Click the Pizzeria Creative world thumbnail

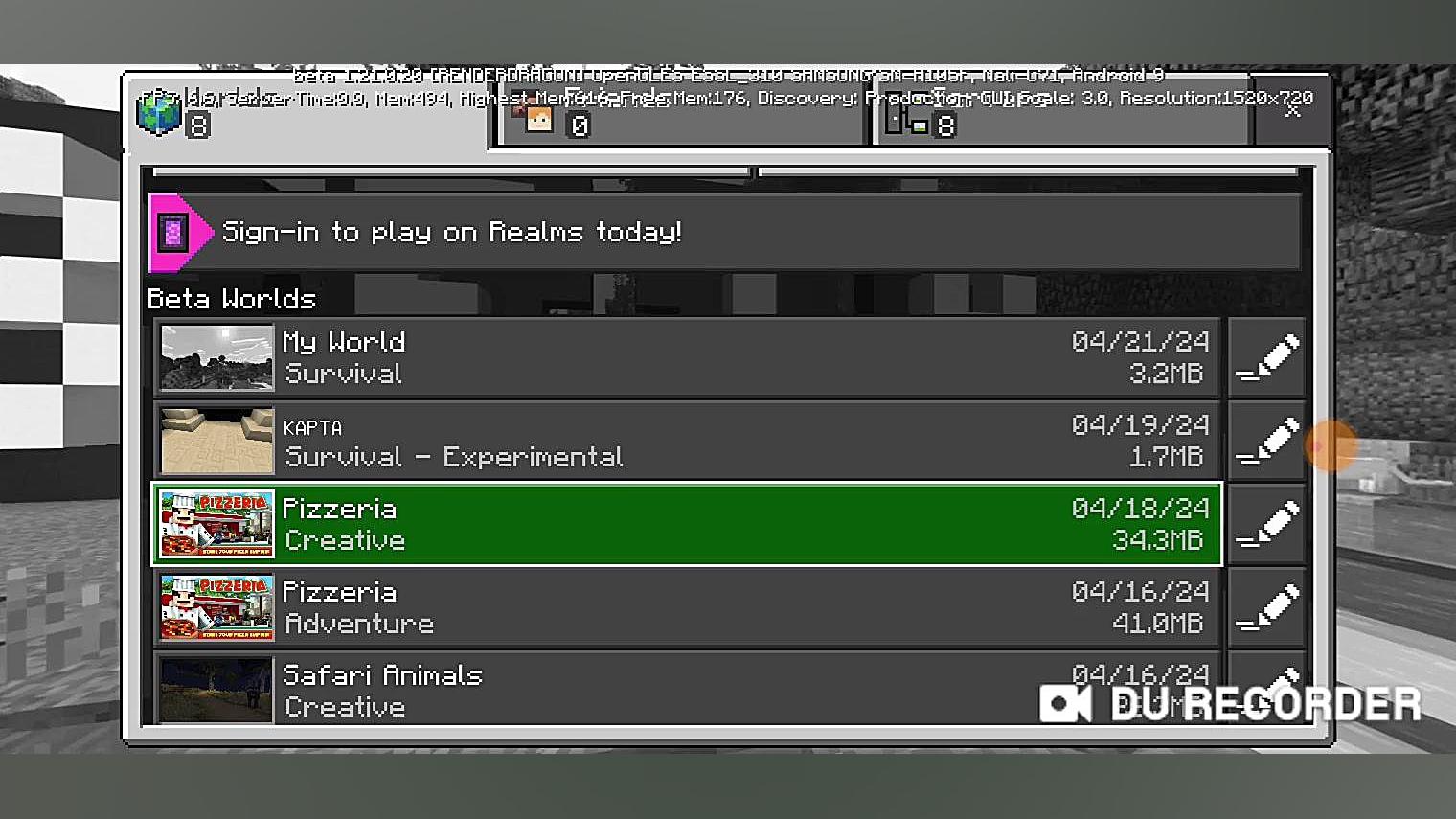[x=216, y=524]
